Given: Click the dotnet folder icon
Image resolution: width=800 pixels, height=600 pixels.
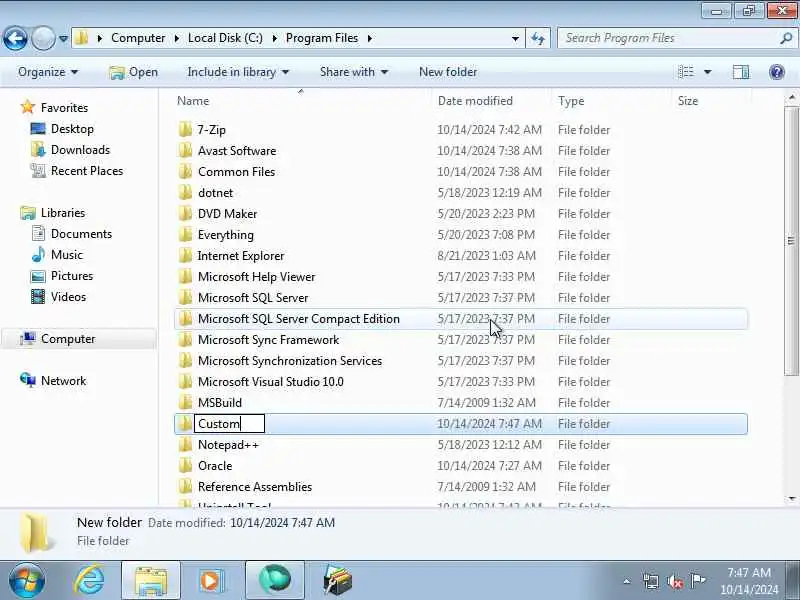Looking at the screenshot, I should tap(185, 193).
